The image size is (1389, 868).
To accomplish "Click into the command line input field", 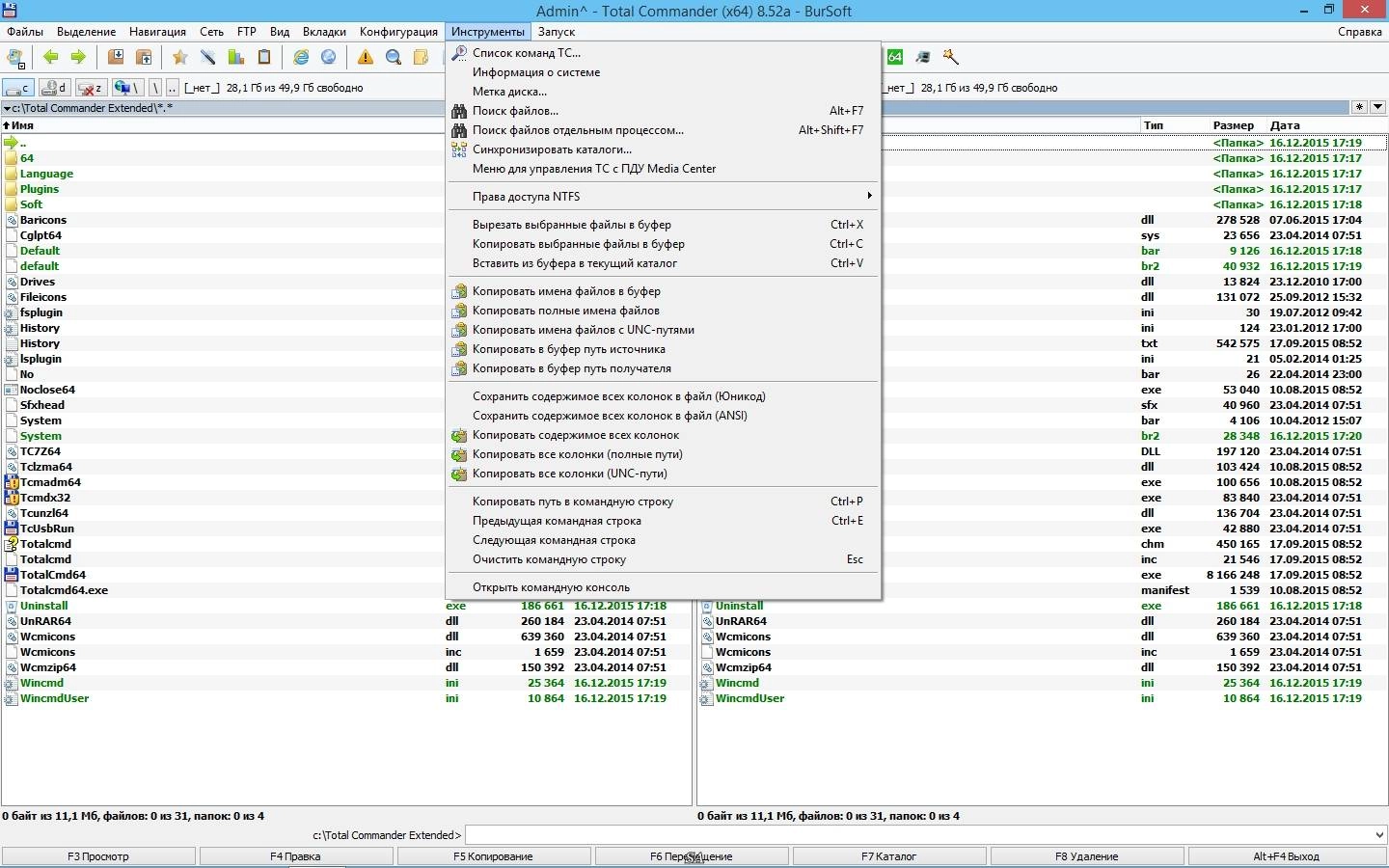I will pyautogui.click(x=917, y=835).
